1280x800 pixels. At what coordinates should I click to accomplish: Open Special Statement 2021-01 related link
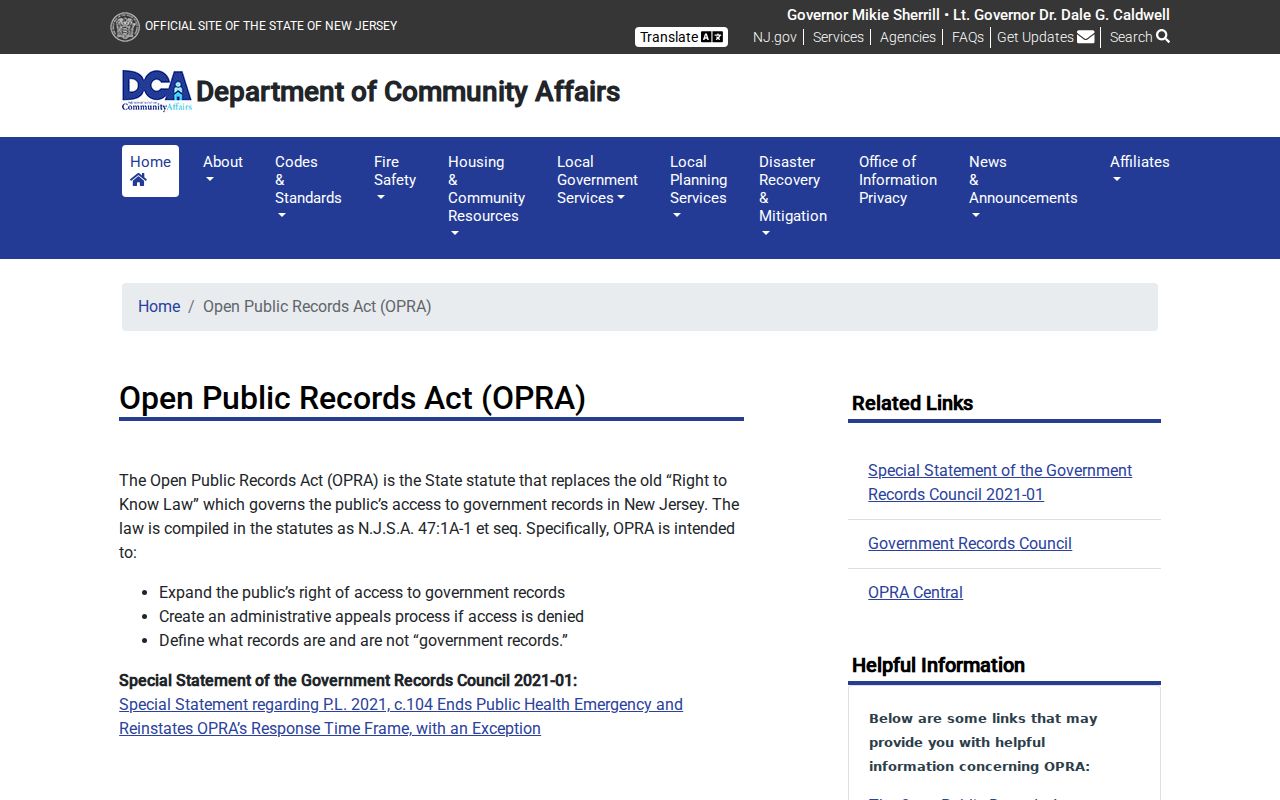point(1000,482)
